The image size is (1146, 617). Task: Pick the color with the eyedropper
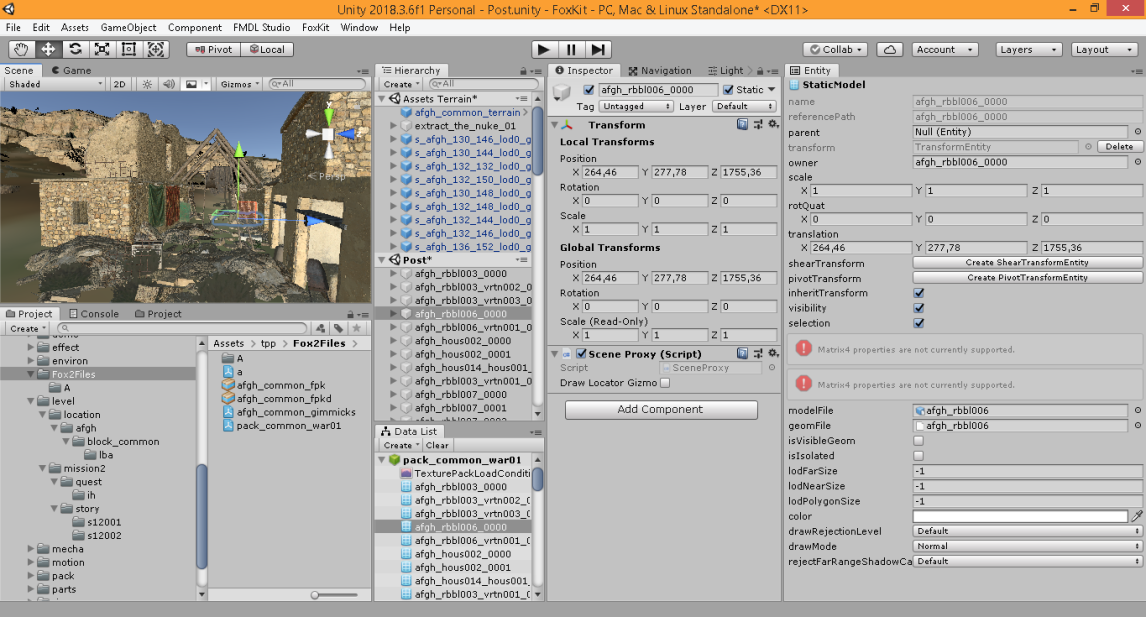click(1137, 516)
